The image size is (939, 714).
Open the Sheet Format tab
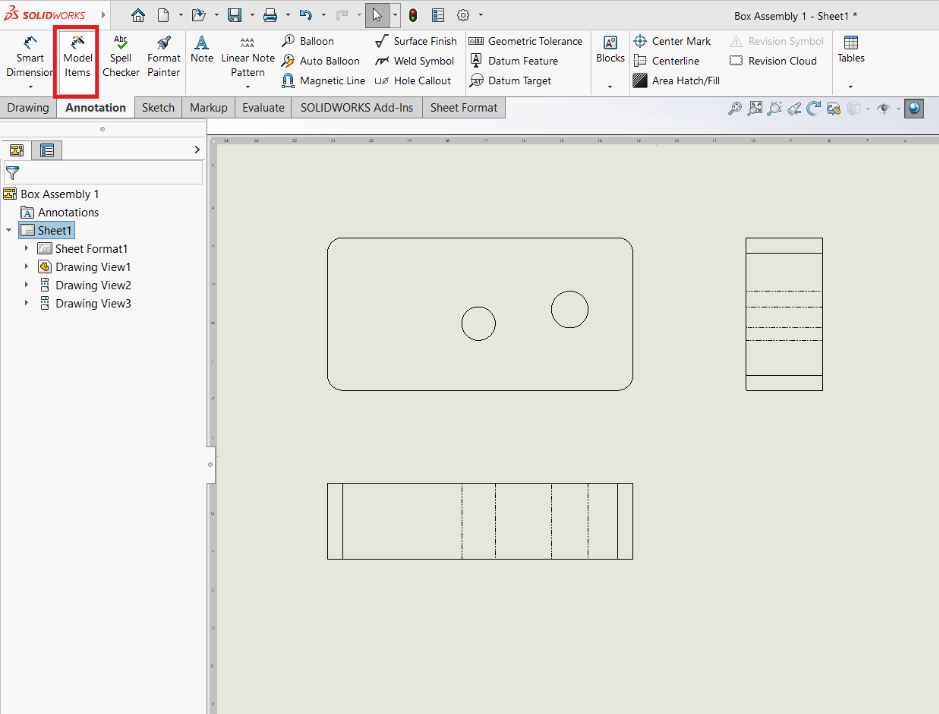pyautogui.click(x=464, y=108)
